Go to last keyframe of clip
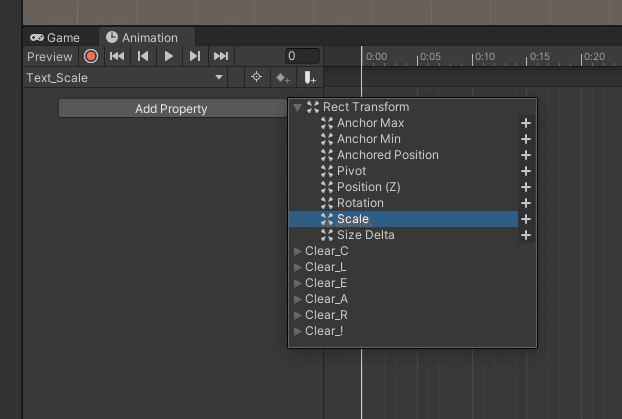Image resolution: width=622 pixels, height=419 pixels. 221,57
